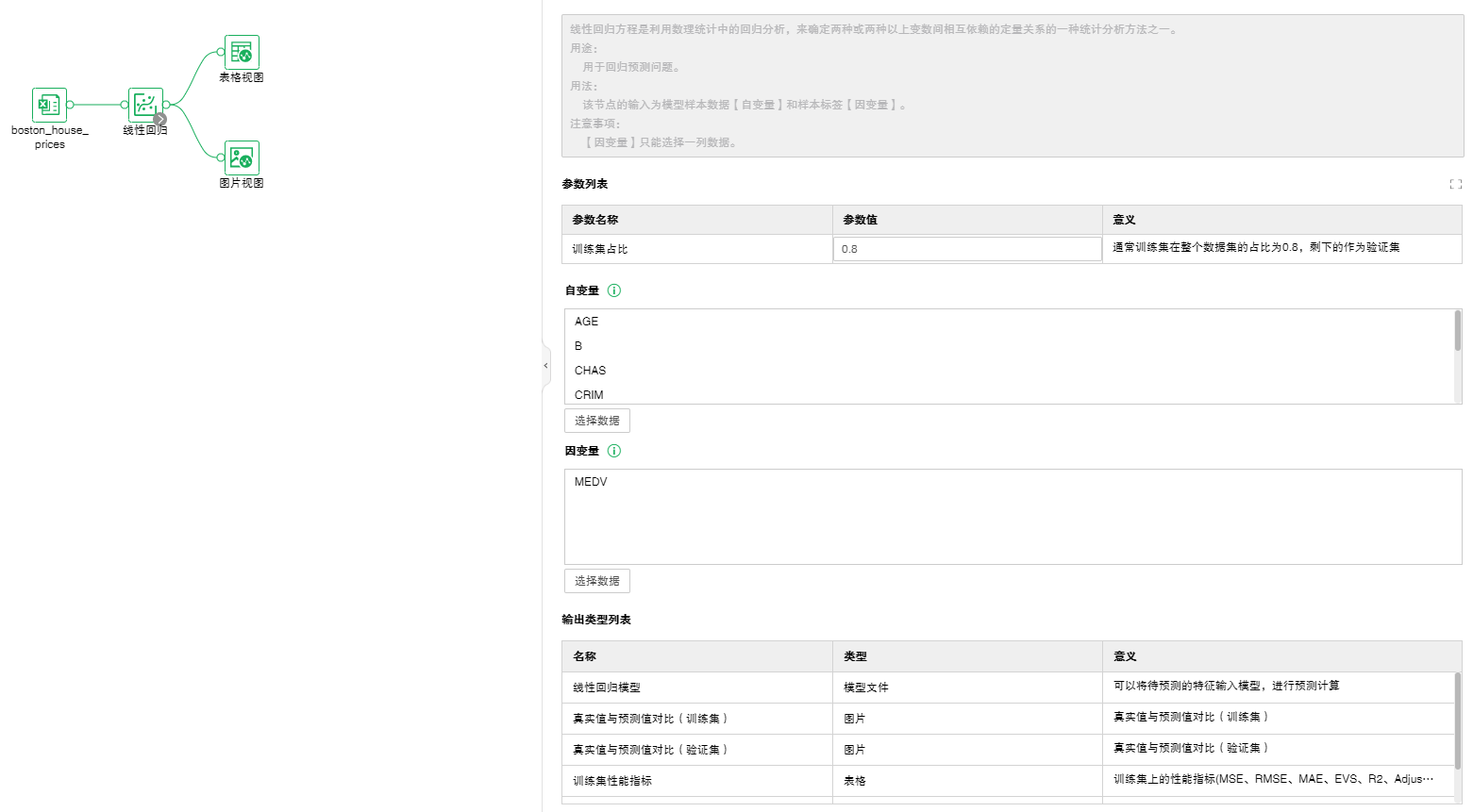
Task: Click the 自变量 list scrollbar
Action: pos(1457,332)
